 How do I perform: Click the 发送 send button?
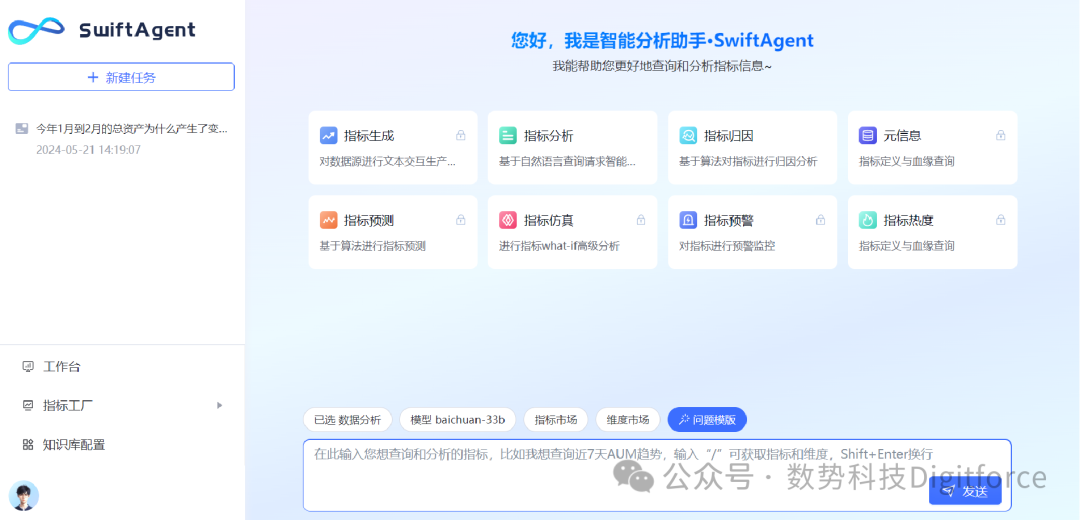click(965, 491)
